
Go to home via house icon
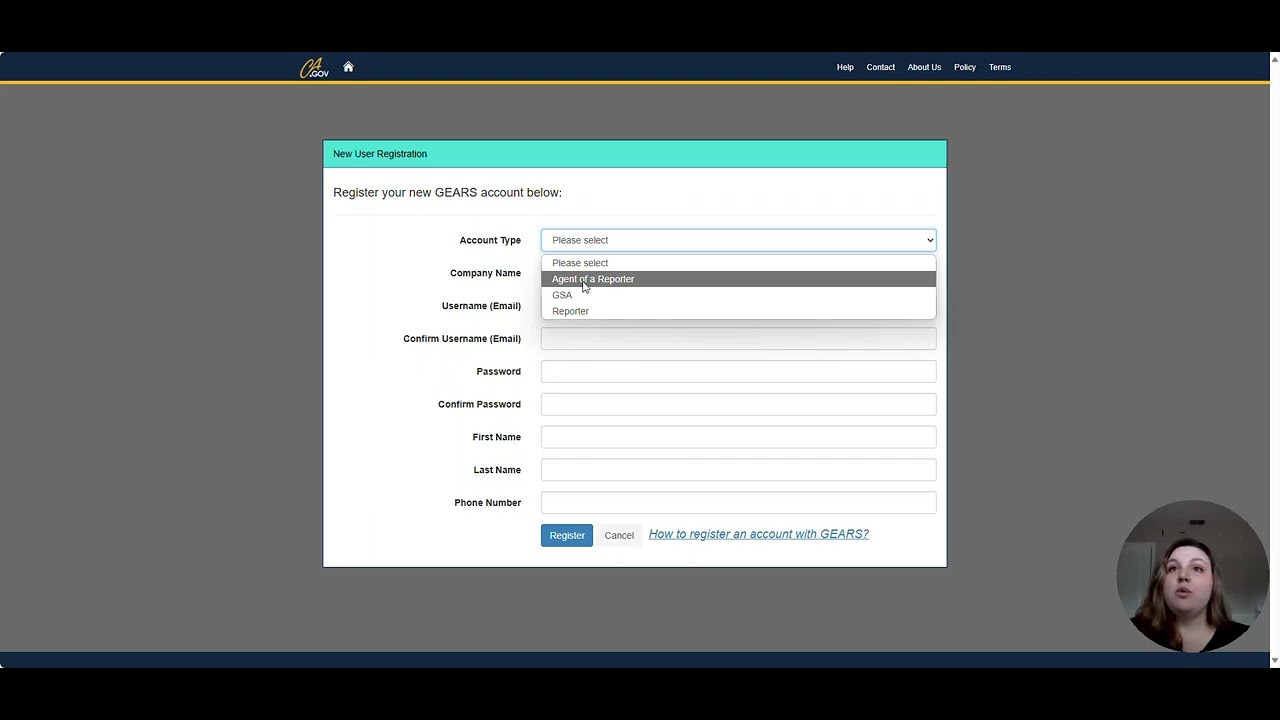point(348,67)
